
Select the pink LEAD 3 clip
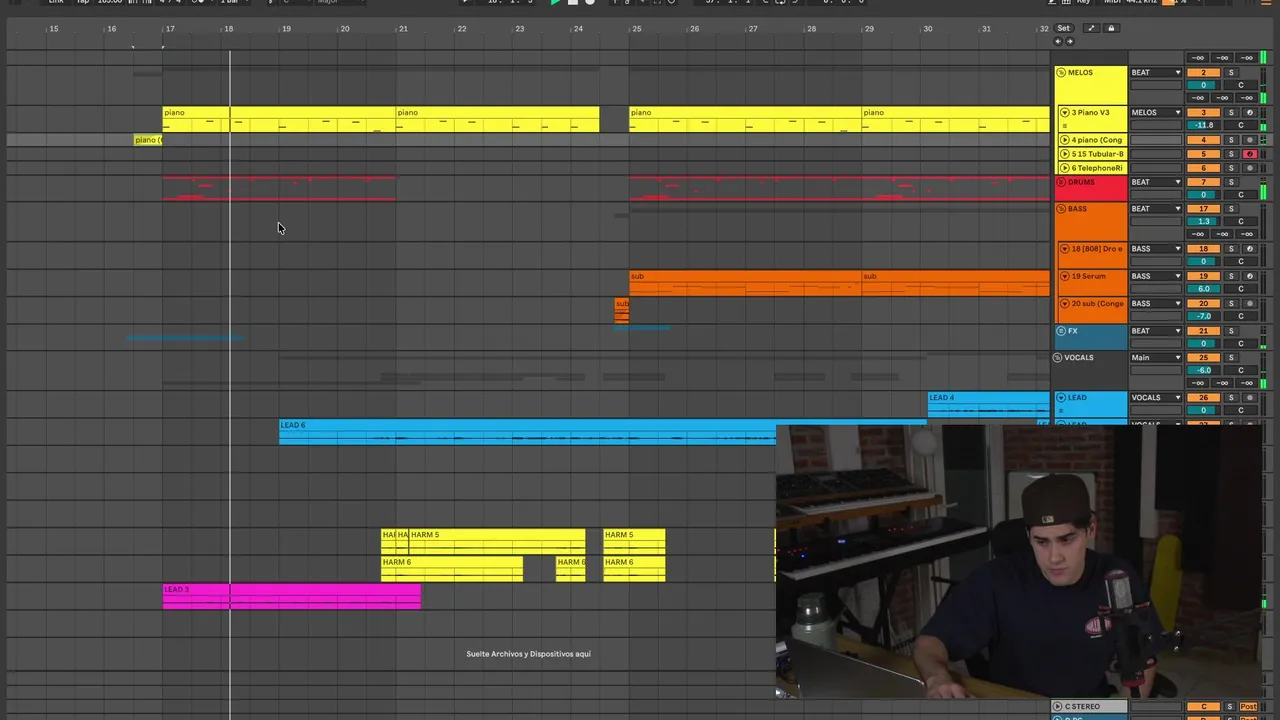pyautogui.click(x=292, y=596)
